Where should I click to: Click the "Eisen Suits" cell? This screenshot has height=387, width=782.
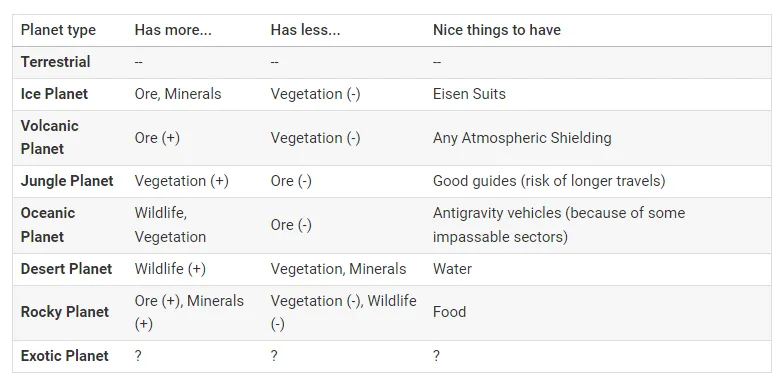coord(469,94)
